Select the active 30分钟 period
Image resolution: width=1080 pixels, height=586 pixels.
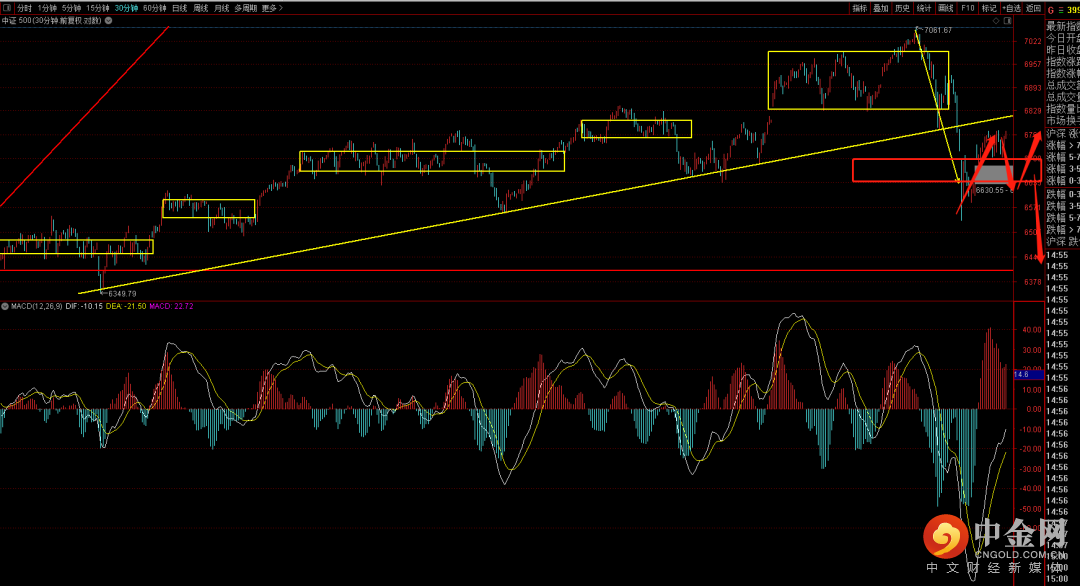(x=127, y=8)
